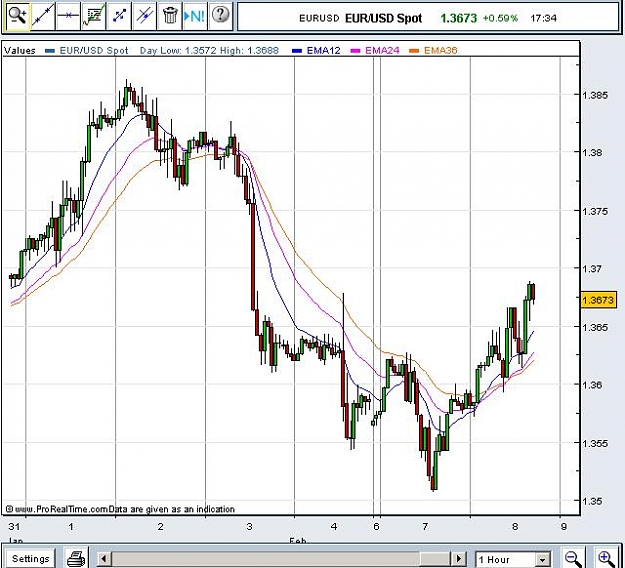Click the EURUSD ticker symbol text

coord(319,18)
